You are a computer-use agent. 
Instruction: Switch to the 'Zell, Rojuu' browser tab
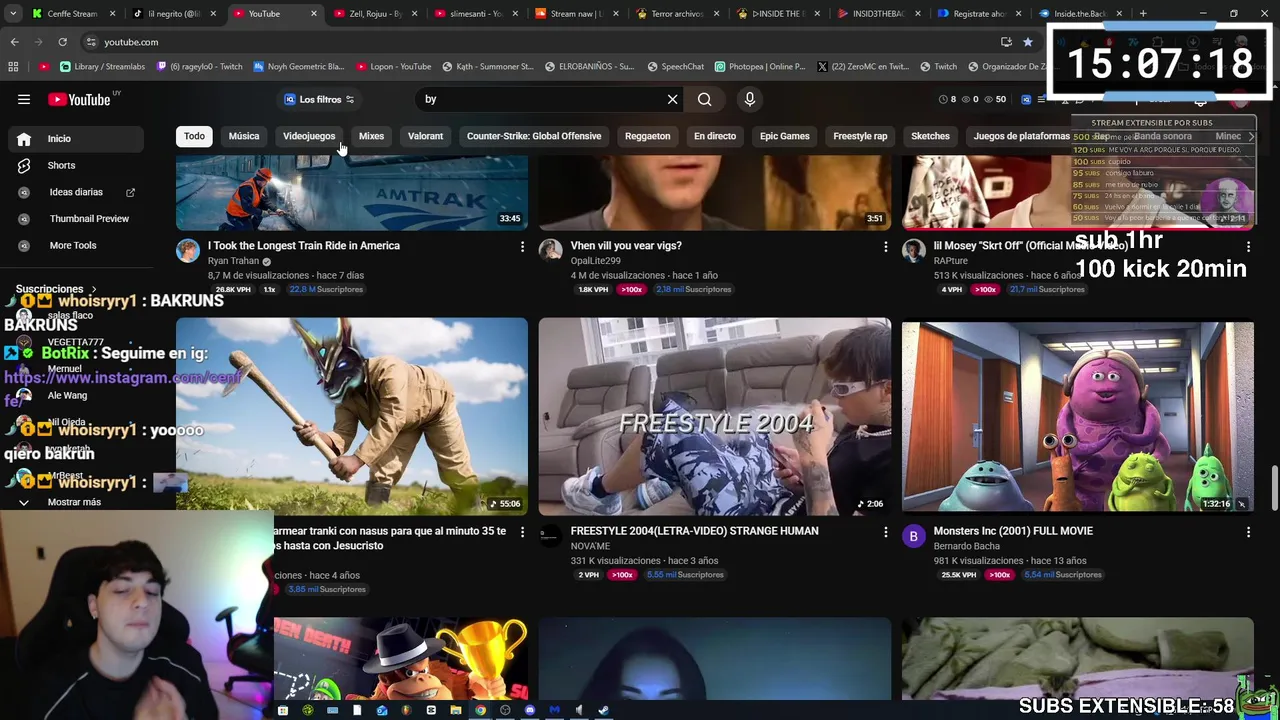(375, 14)
